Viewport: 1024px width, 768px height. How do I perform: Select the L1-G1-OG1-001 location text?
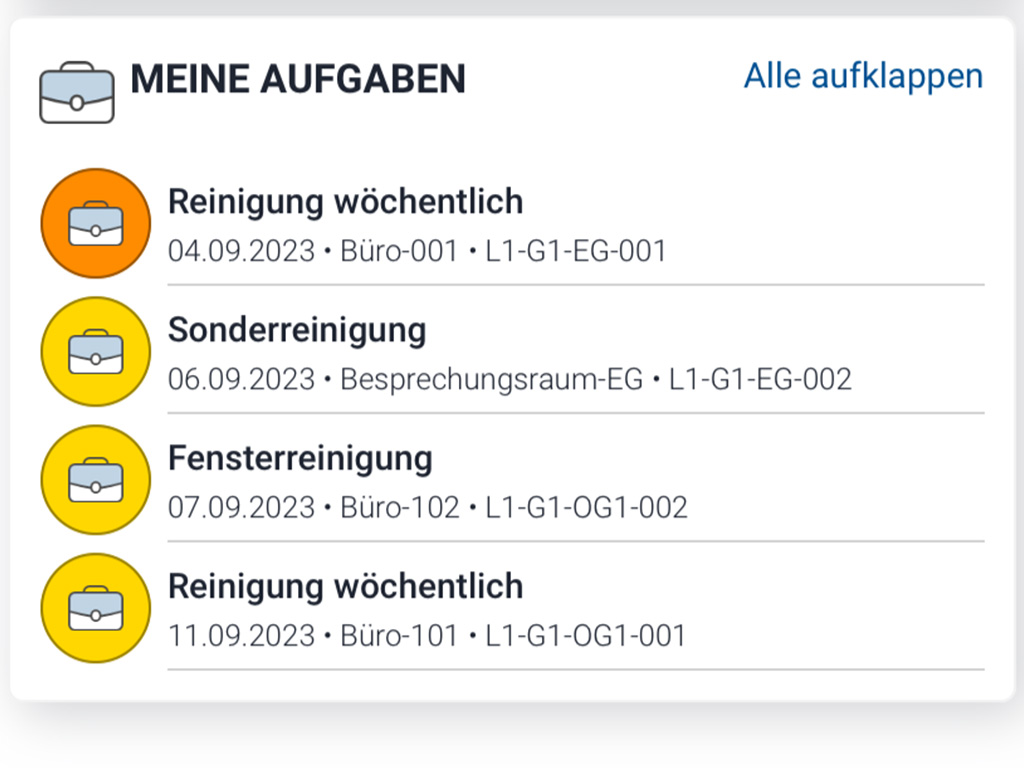point(586,635)
